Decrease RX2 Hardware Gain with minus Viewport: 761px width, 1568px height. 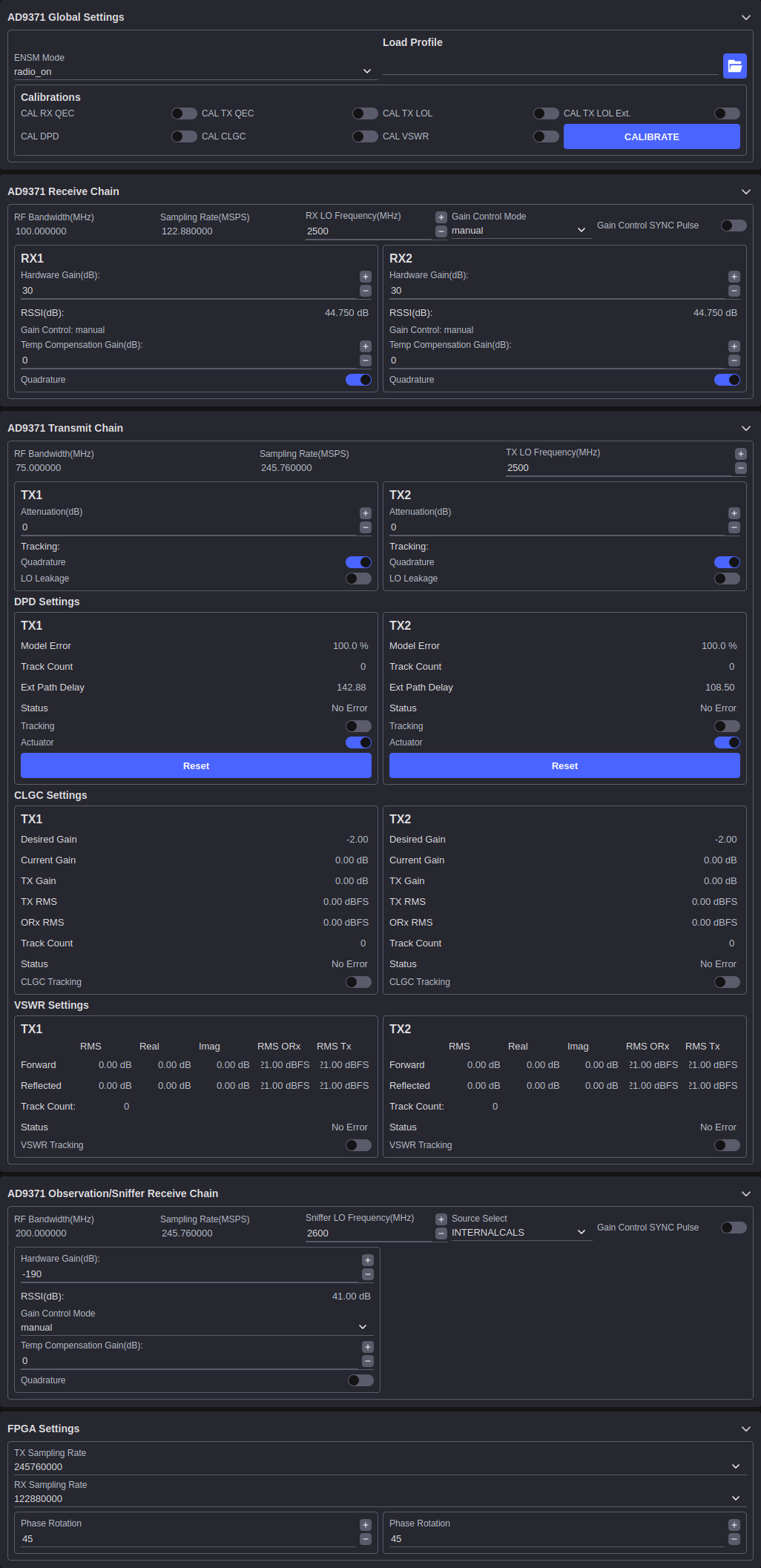click(x=734, y=291)
